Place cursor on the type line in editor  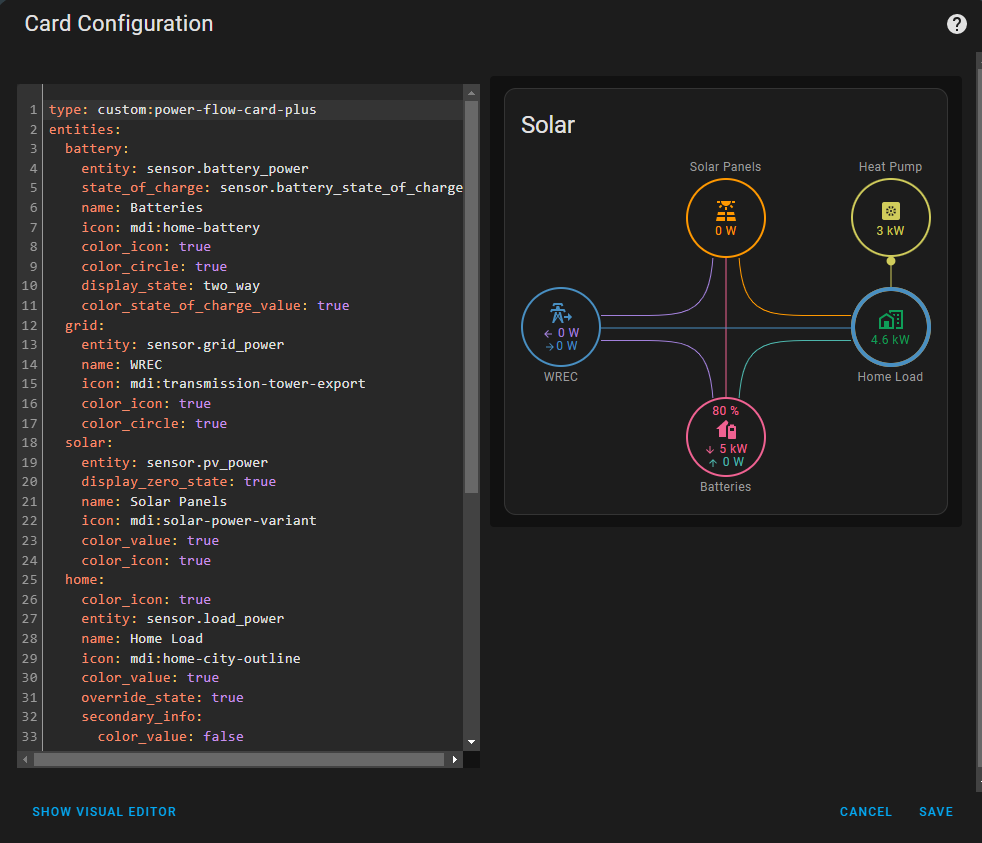(x=182, y=109)
